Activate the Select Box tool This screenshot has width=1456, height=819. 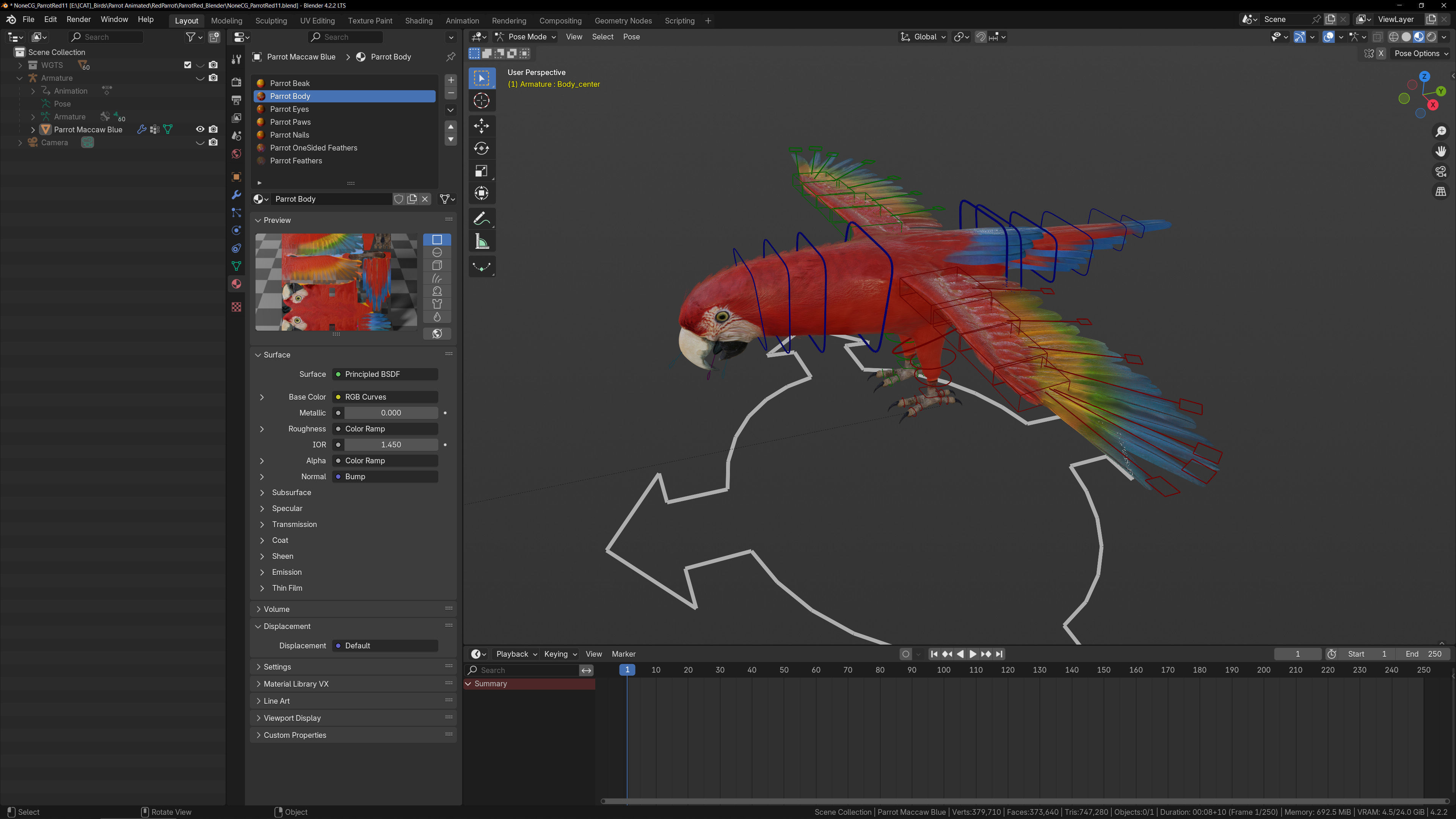[482, 78]
